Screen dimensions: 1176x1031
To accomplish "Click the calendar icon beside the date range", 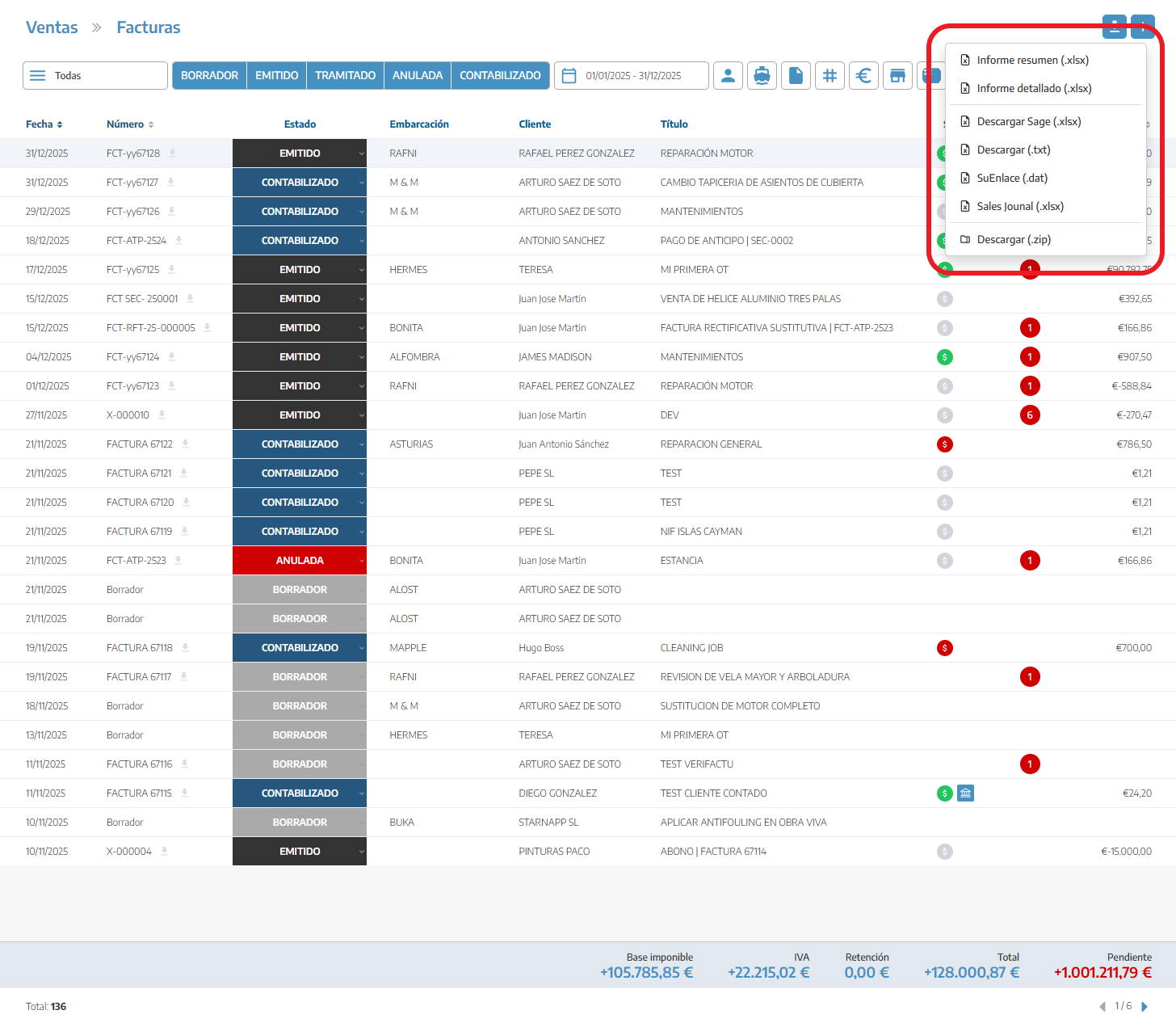I will click(569, 76).
